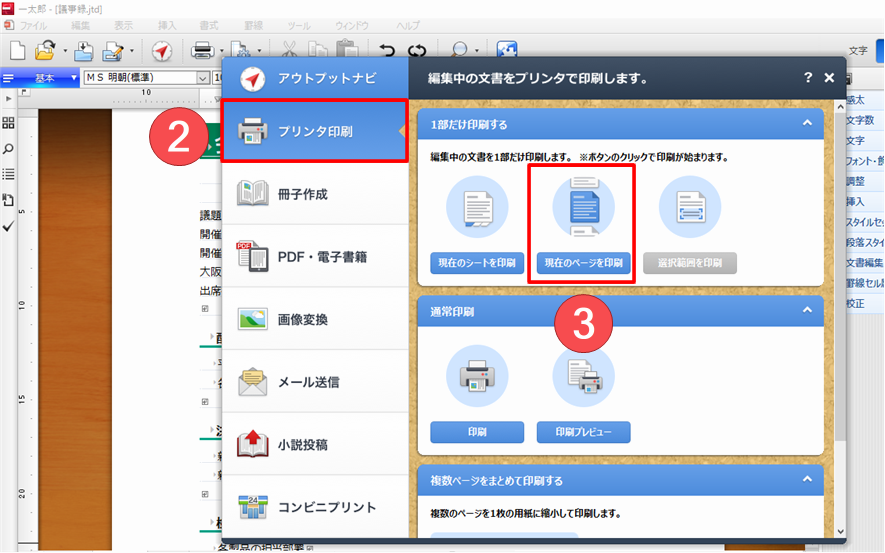Click the magnifier zoom toolbar icon

click(459, 50)
